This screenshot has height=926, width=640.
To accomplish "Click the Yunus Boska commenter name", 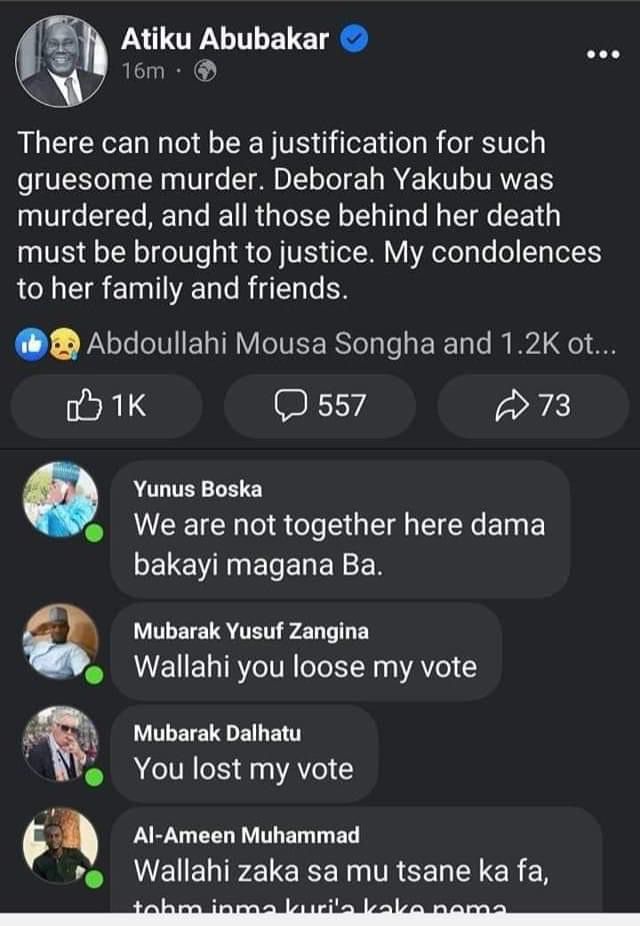I will coord(198,489).
